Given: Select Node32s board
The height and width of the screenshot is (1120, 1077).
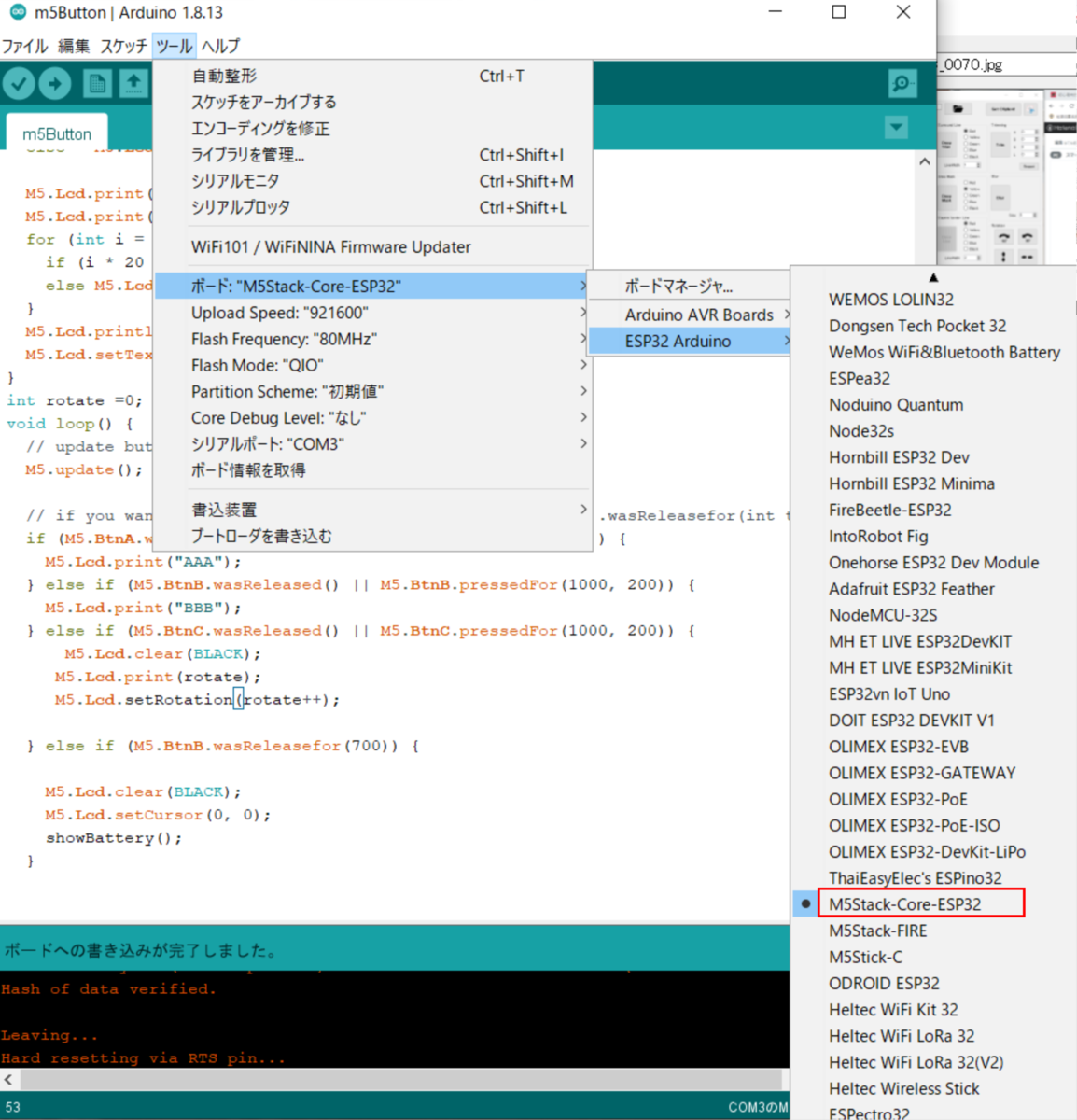Looking at the screenshot, I should click(933, 431).
